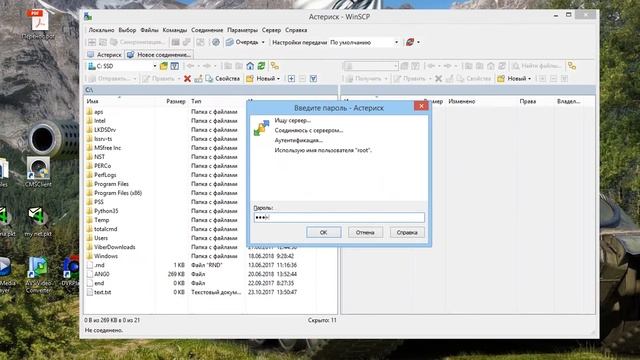Click the local synchronize browsing icon

[x=275, y=66]
